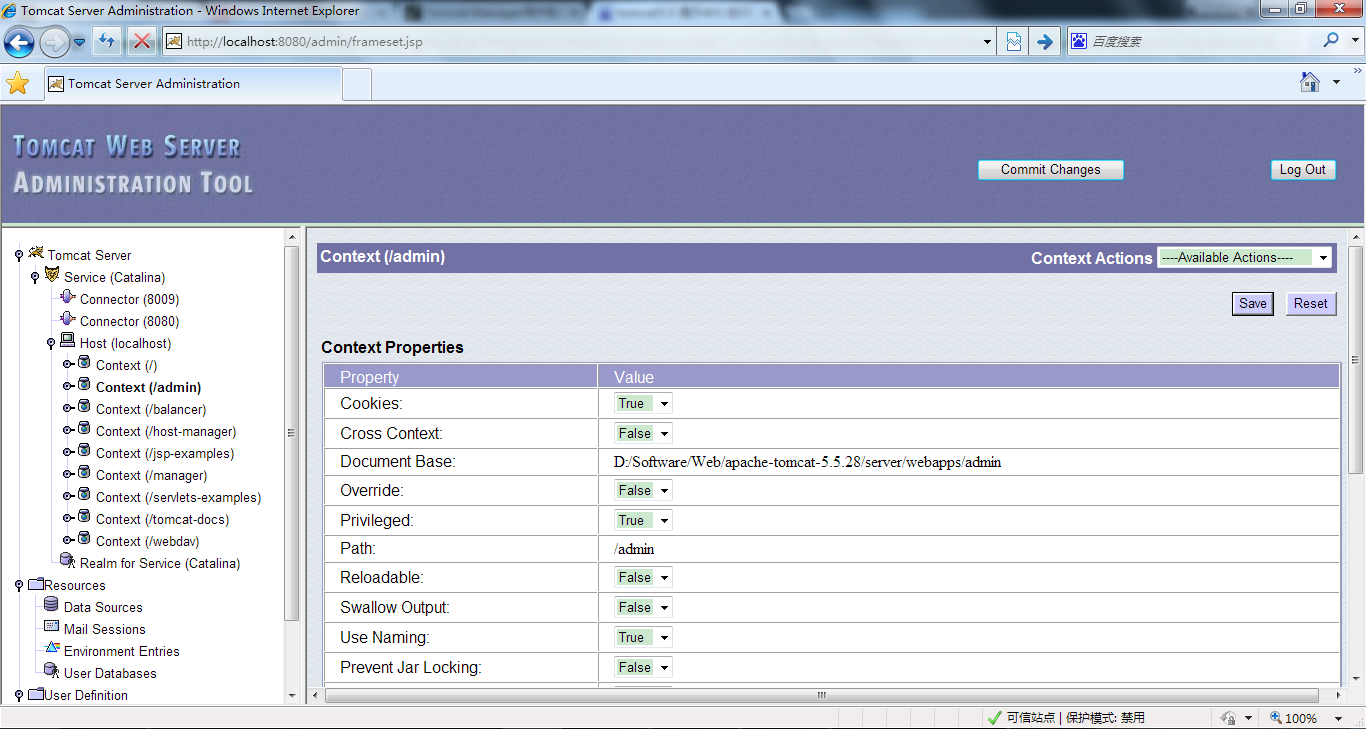Click the Realm for Service icon

coord(68,561)
